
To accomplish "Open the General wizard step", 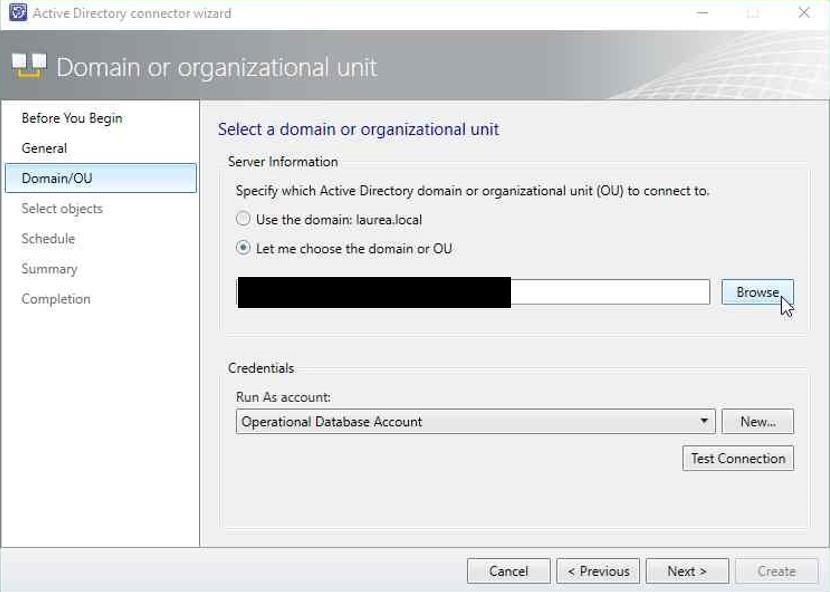I will point(44,148).
